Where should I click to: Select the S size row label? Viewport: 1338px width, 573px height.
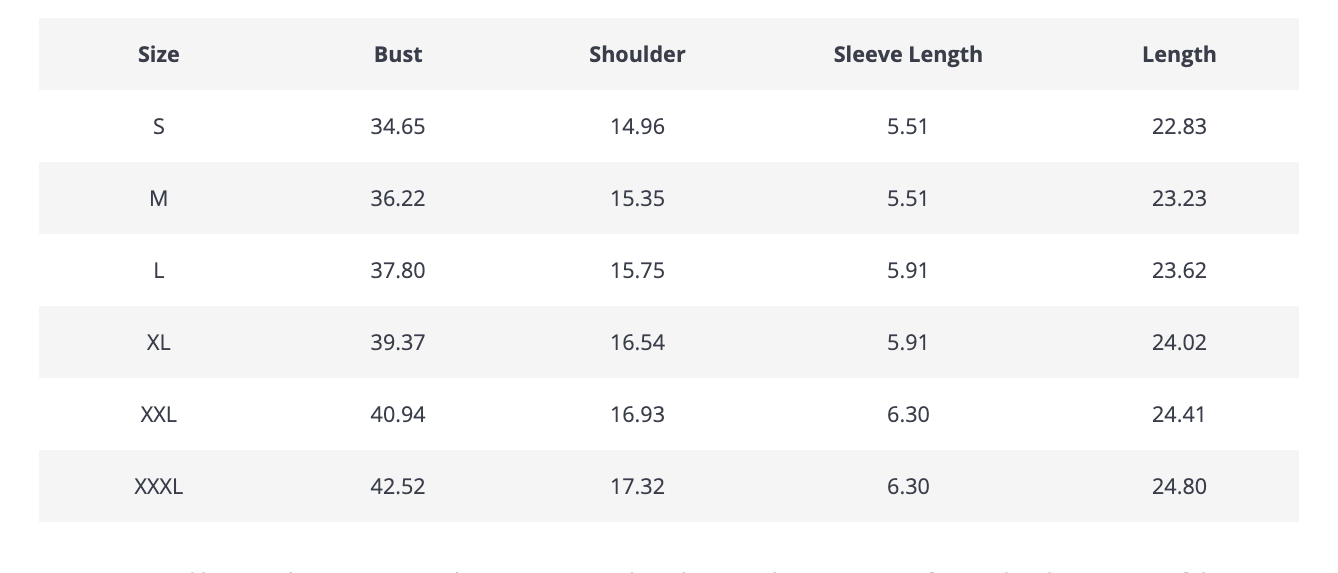click(x=158, y=126)
